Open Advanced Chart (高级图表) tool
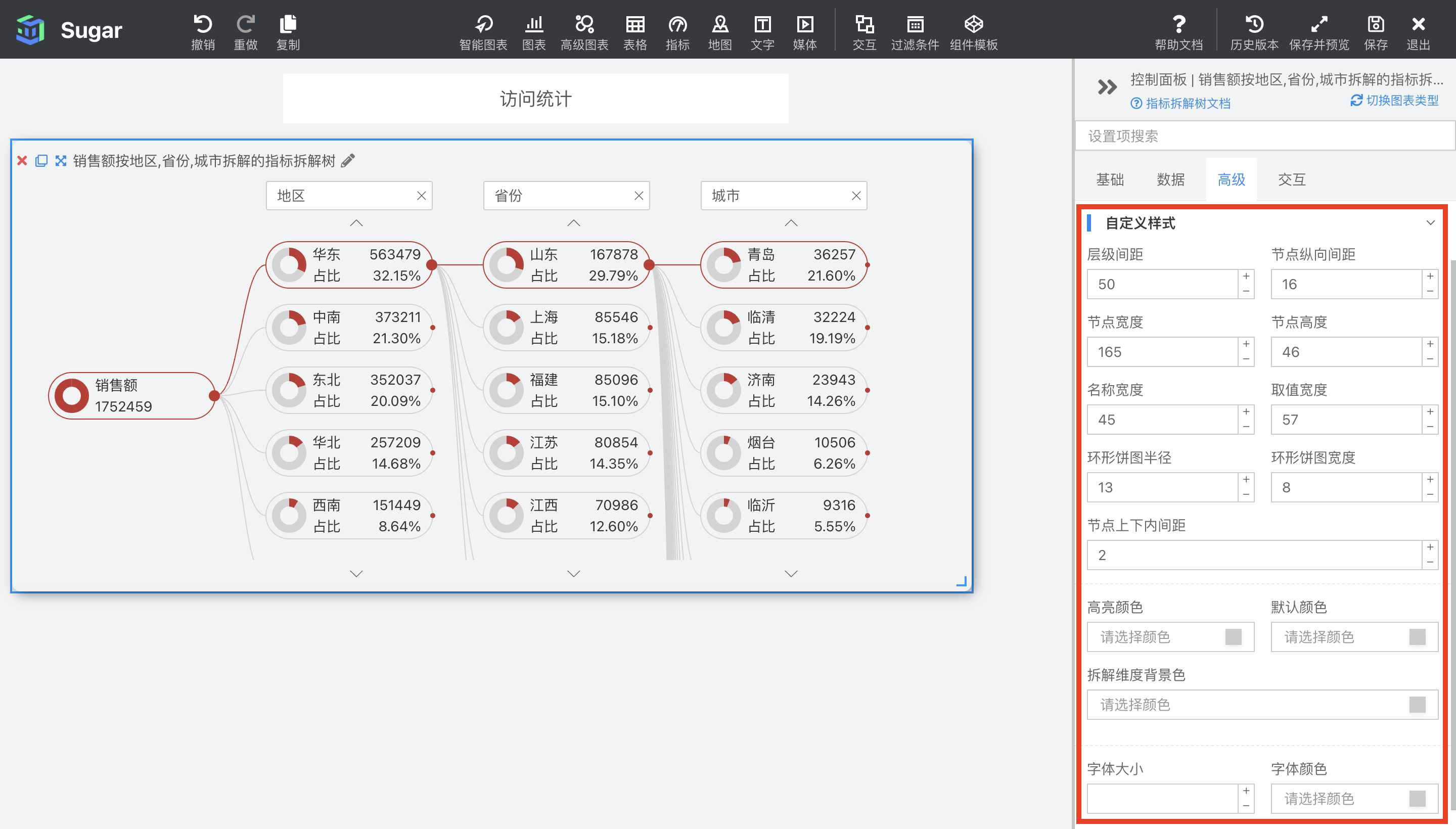Screen dimensions: 1456x829 click(x=584, y=31)
